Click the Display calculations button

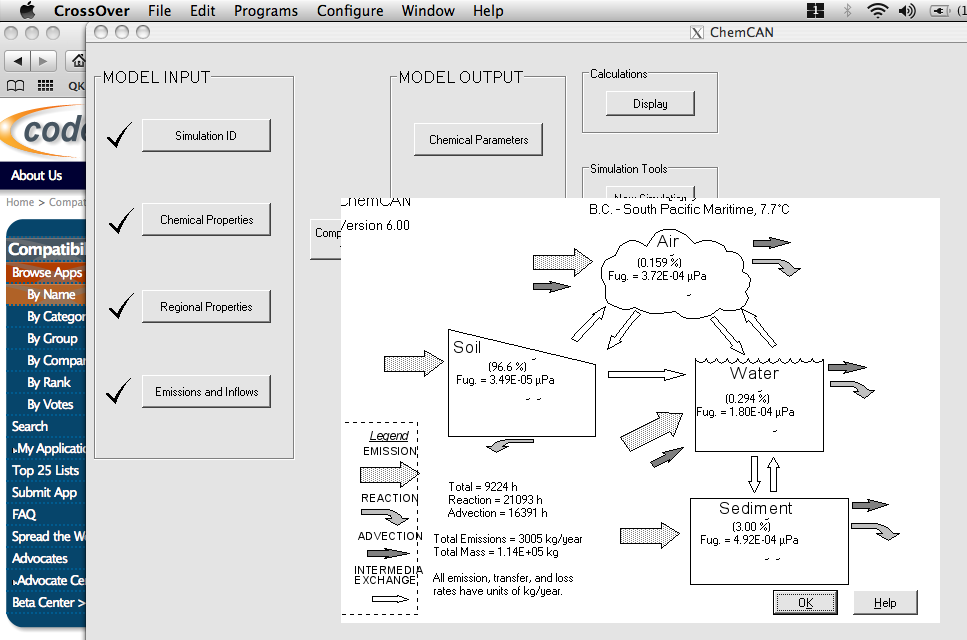click(x=650, y=104)
